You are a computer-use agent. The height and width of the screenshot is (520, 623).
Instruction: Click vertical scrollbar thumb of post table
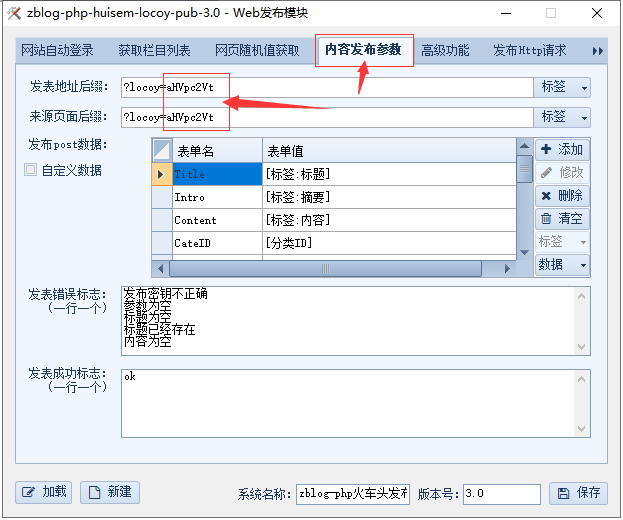pos(524,169)
